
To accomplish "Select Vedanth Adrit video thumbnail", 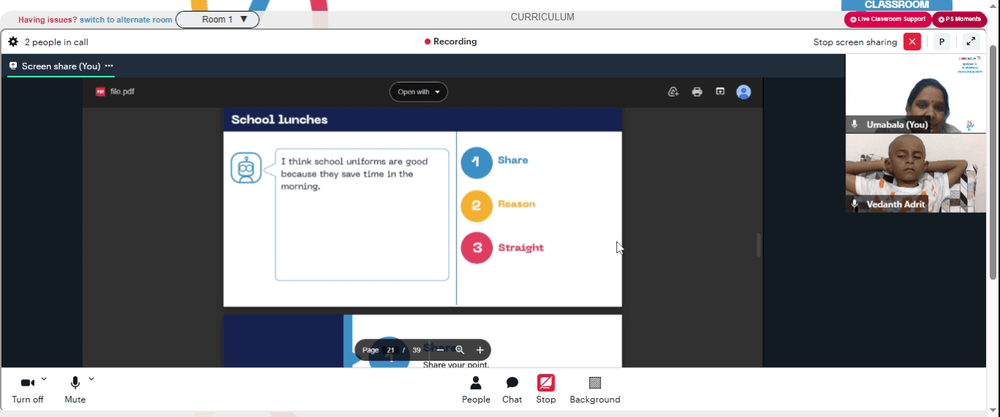I will [915, 173].
